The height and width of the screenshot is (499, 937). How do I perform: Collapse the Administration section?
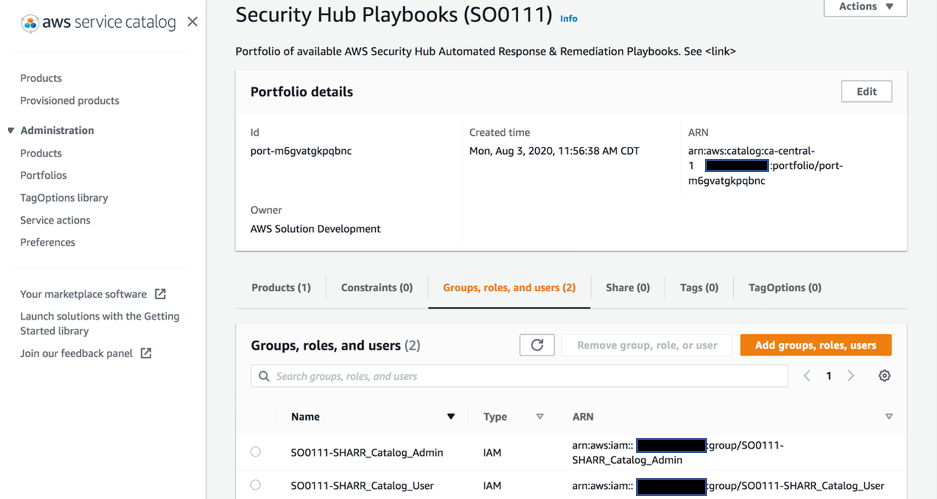coord(11,130)
